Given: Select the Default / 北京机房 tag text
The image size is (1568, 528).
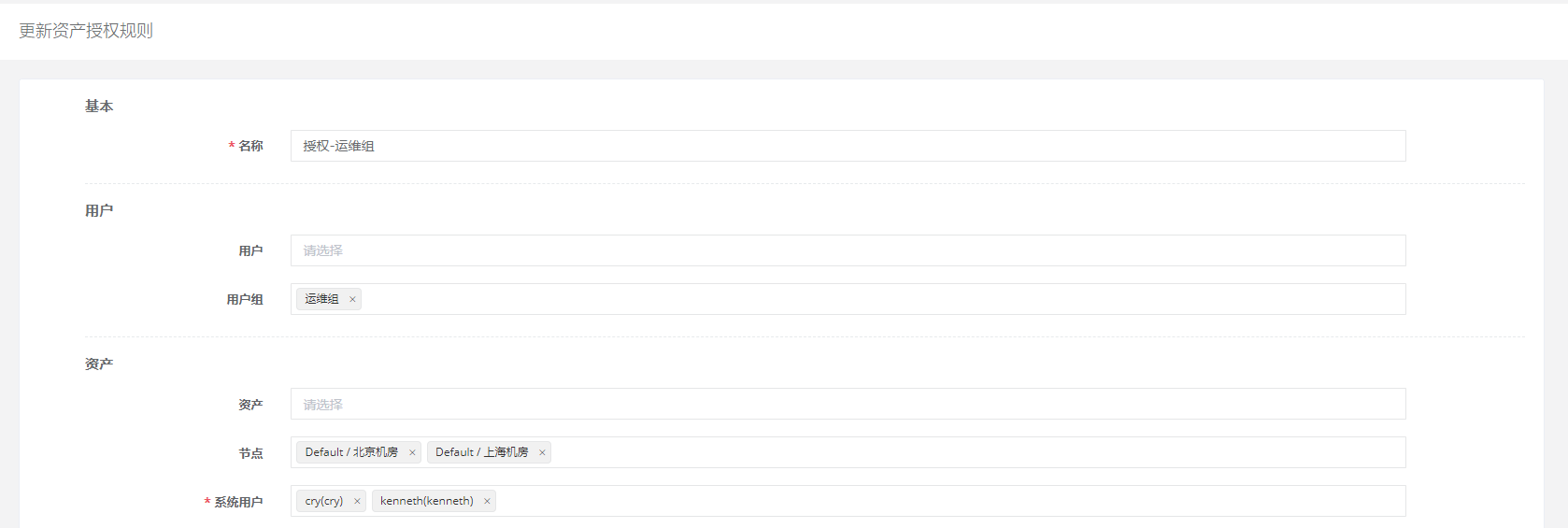Looking at the screenshot, I should [x=351, y=452].
